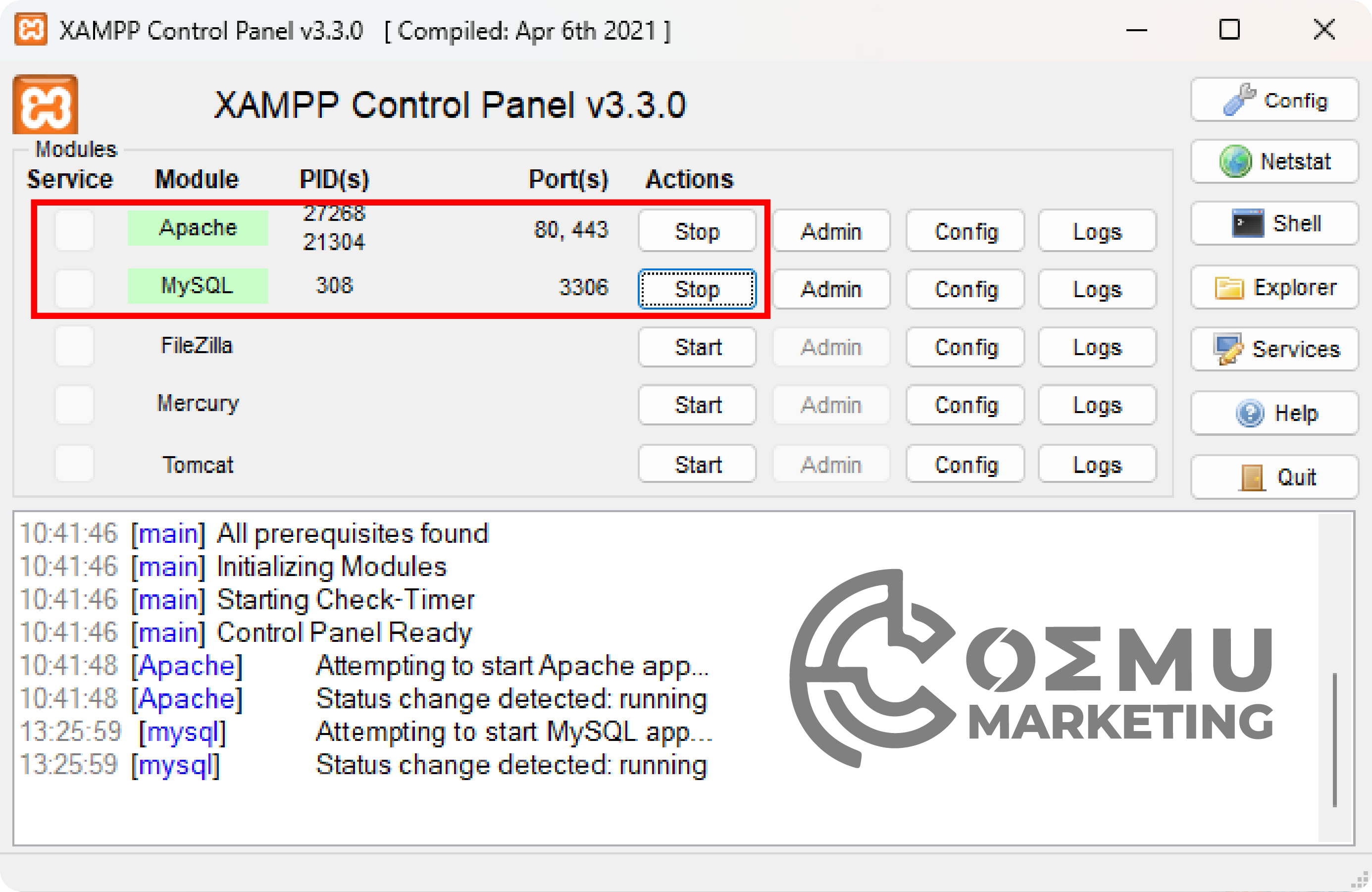Click the FileZilla module name

click(x=197, y=345)
